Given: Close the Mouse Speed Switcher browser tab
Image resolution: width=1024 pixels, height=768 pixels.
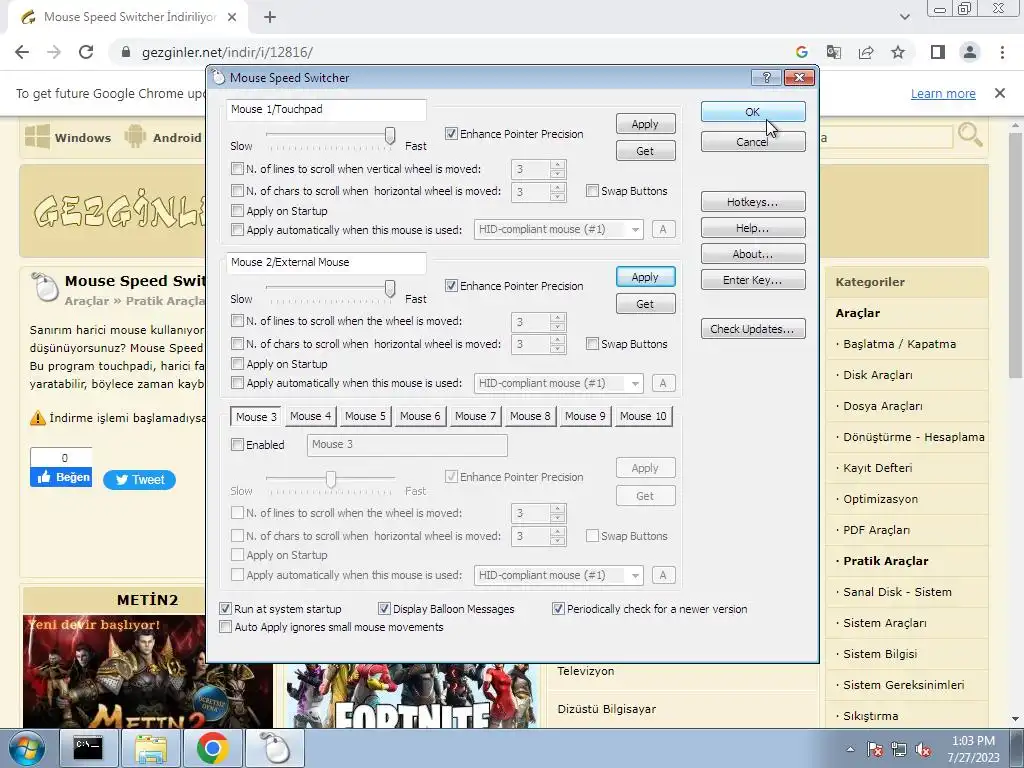Looking at the screenshot, I should click(x=232, y=17).
